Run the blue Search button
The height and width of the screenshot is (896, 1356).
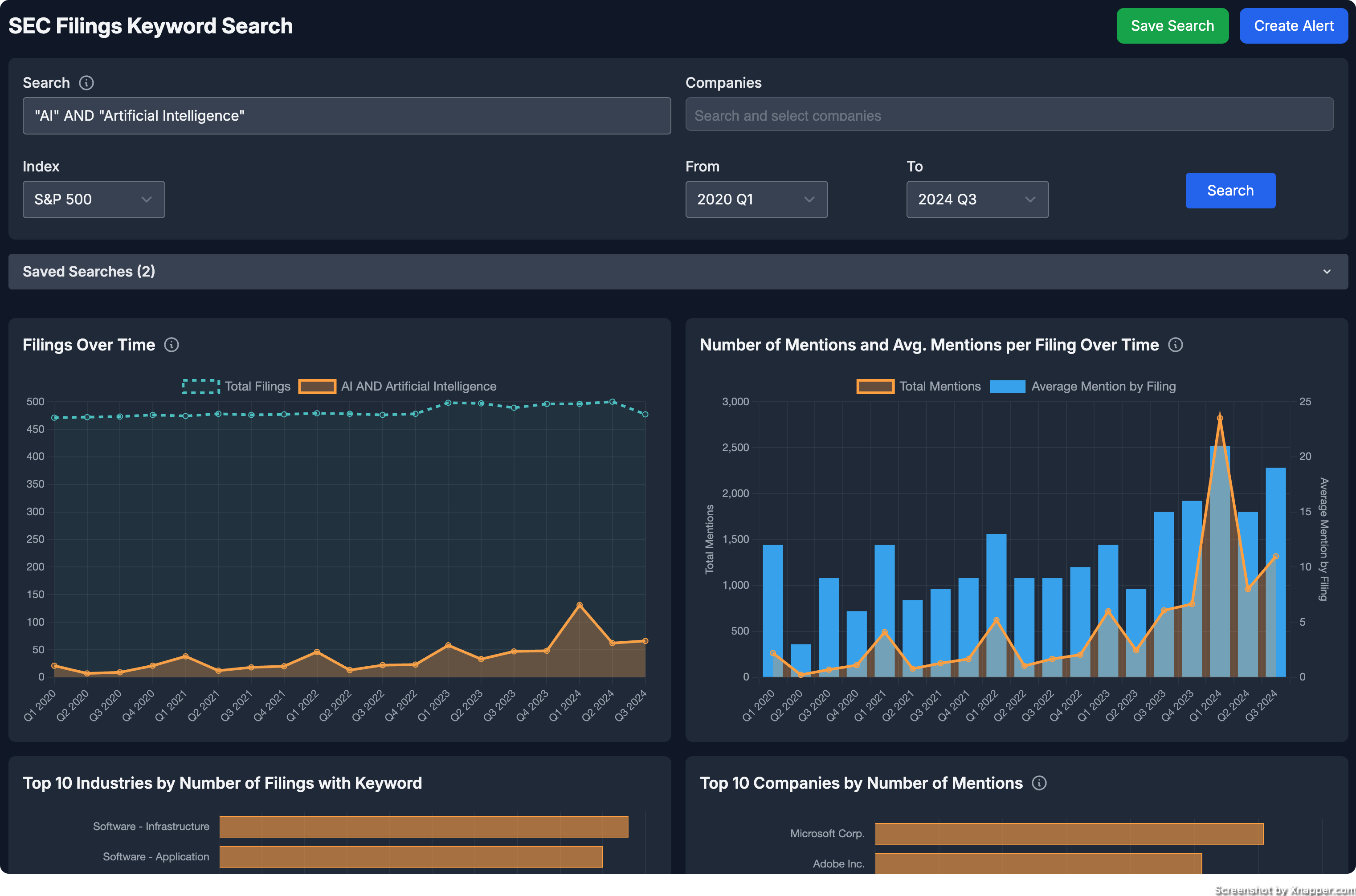pyautogui.click(x=1230, y=190)
